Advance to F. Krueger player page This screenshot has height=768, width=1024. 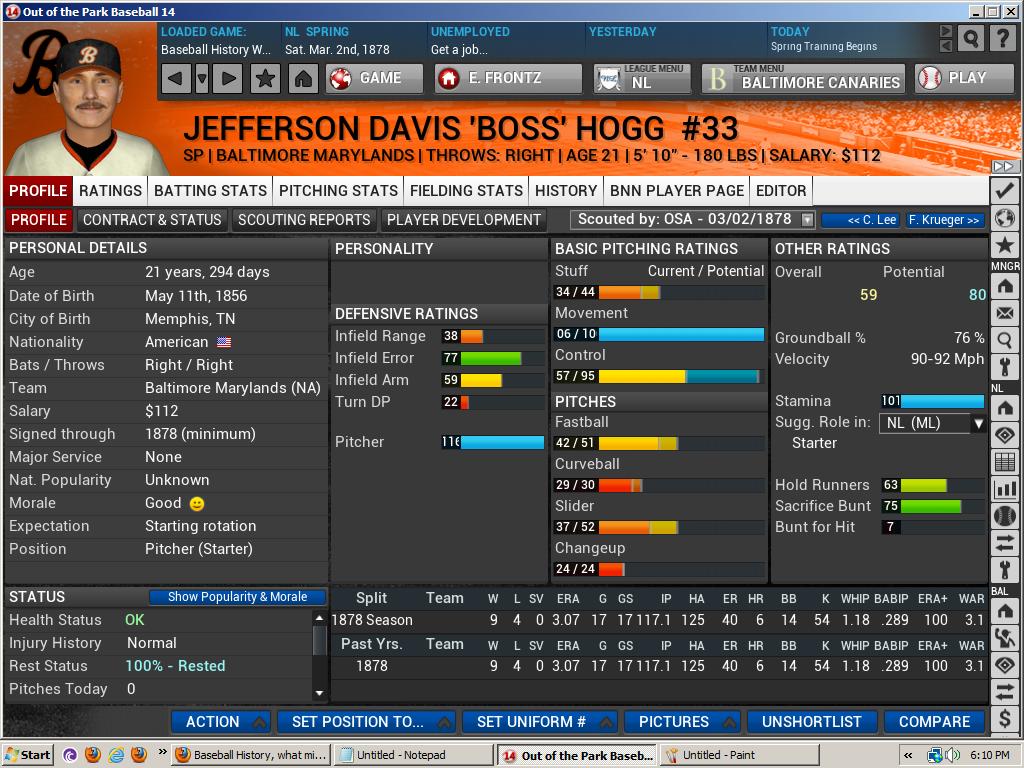coord(945,220)
